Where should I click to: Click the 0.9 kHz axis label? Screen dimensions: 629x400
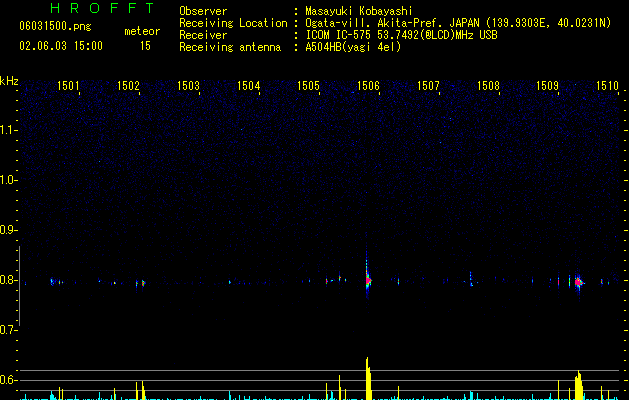[9, 230]
